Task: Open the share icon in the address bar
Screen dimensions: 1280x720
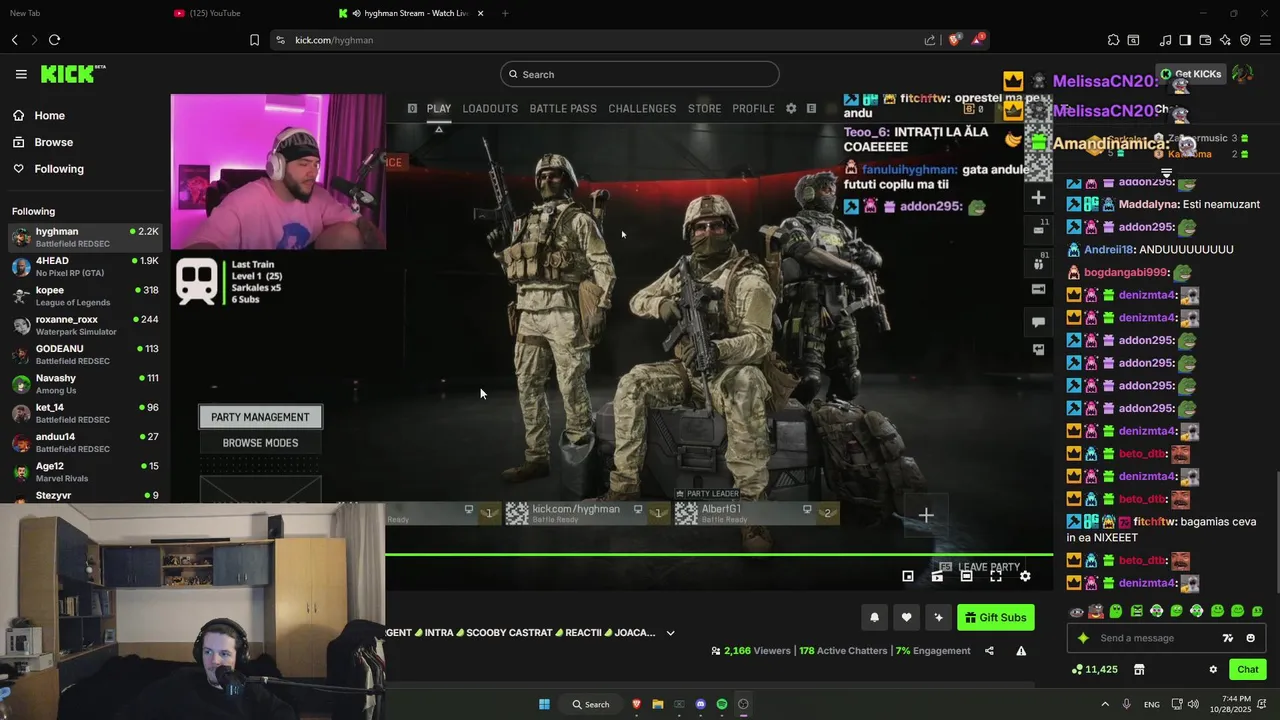Action: coord(930,40)
